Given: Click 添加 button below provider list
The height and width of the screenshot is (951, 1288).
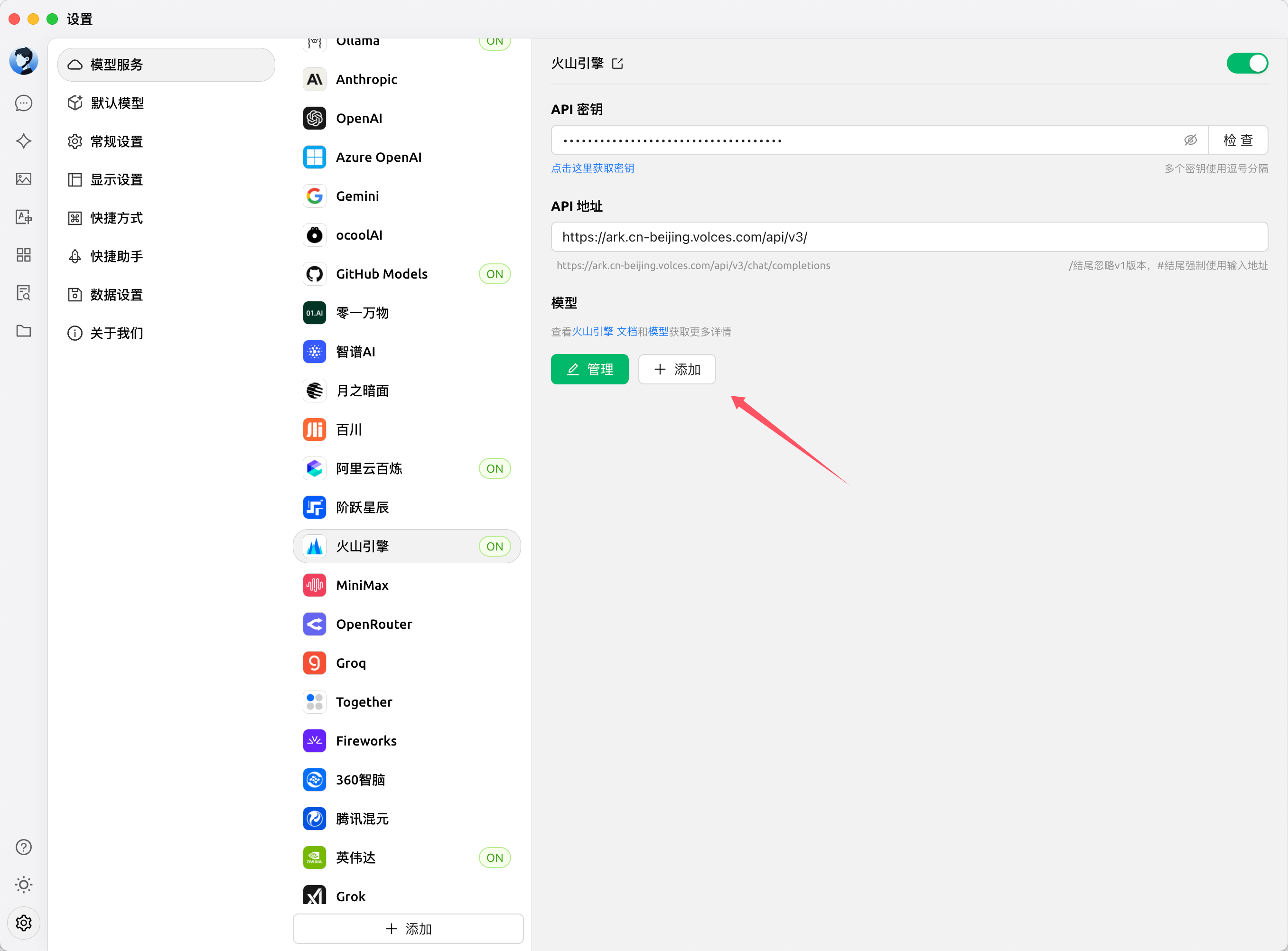Looking at the screenshot, I should tap(408, 929).
